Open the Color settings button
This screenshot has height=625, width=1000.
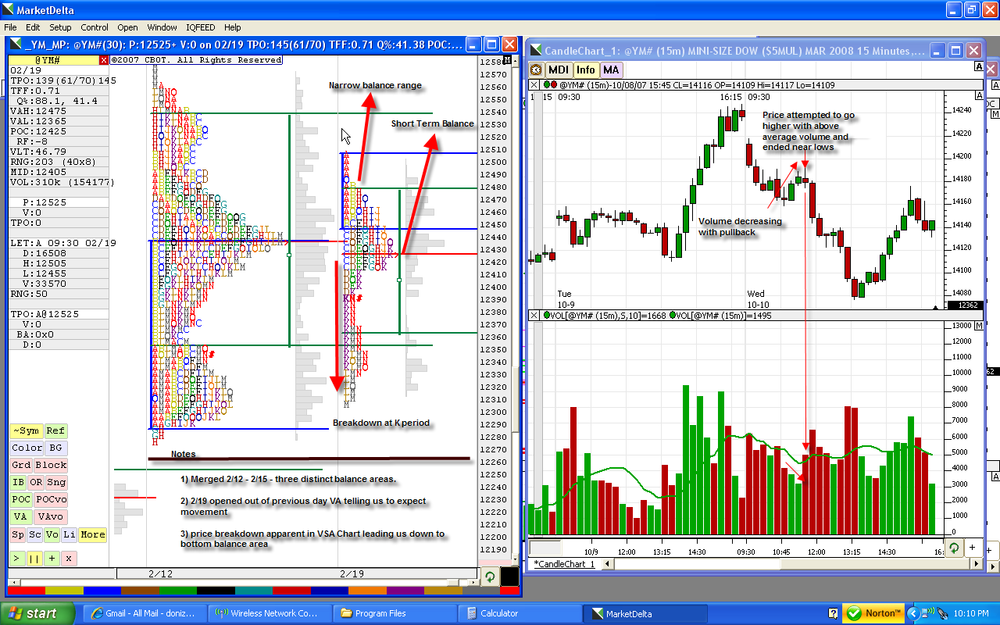(27, 448)
